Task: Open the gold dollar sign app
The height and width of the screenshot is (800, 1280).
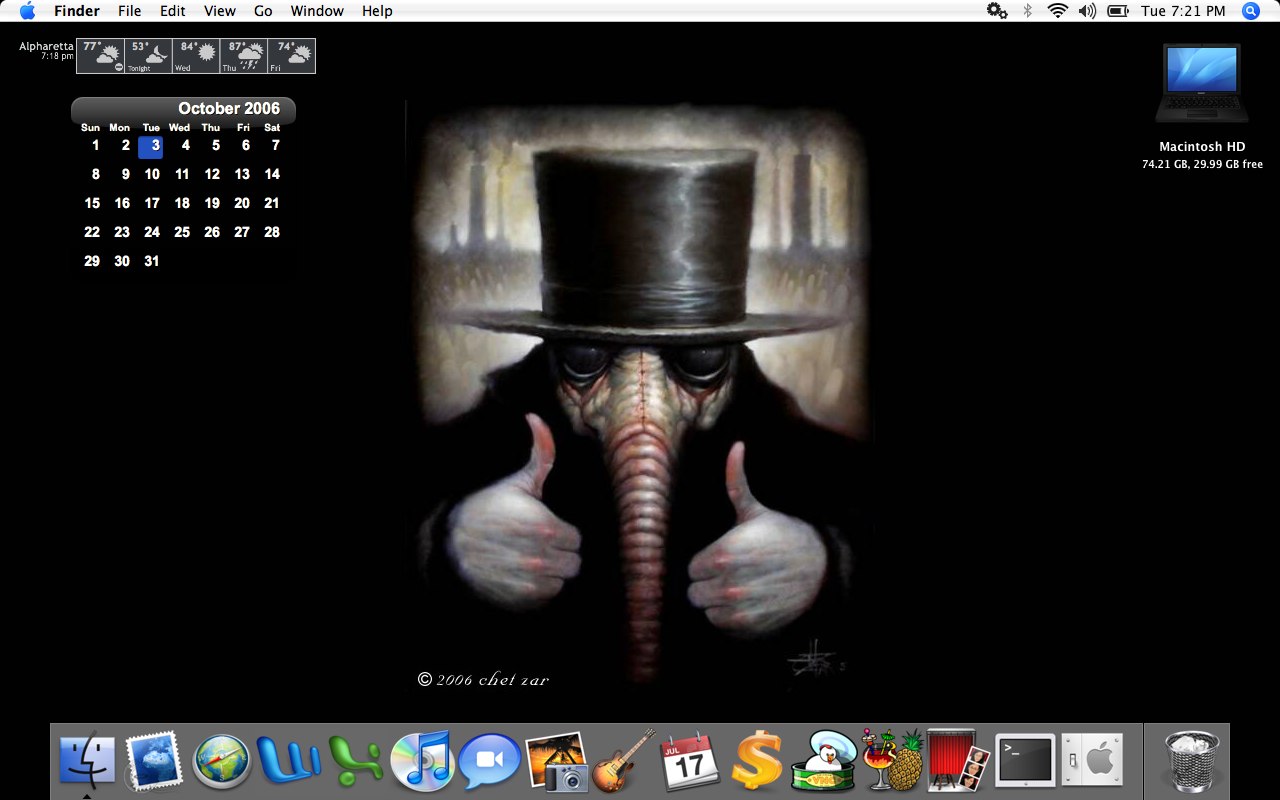Action: pyautogui.click(x=757, y=762)
